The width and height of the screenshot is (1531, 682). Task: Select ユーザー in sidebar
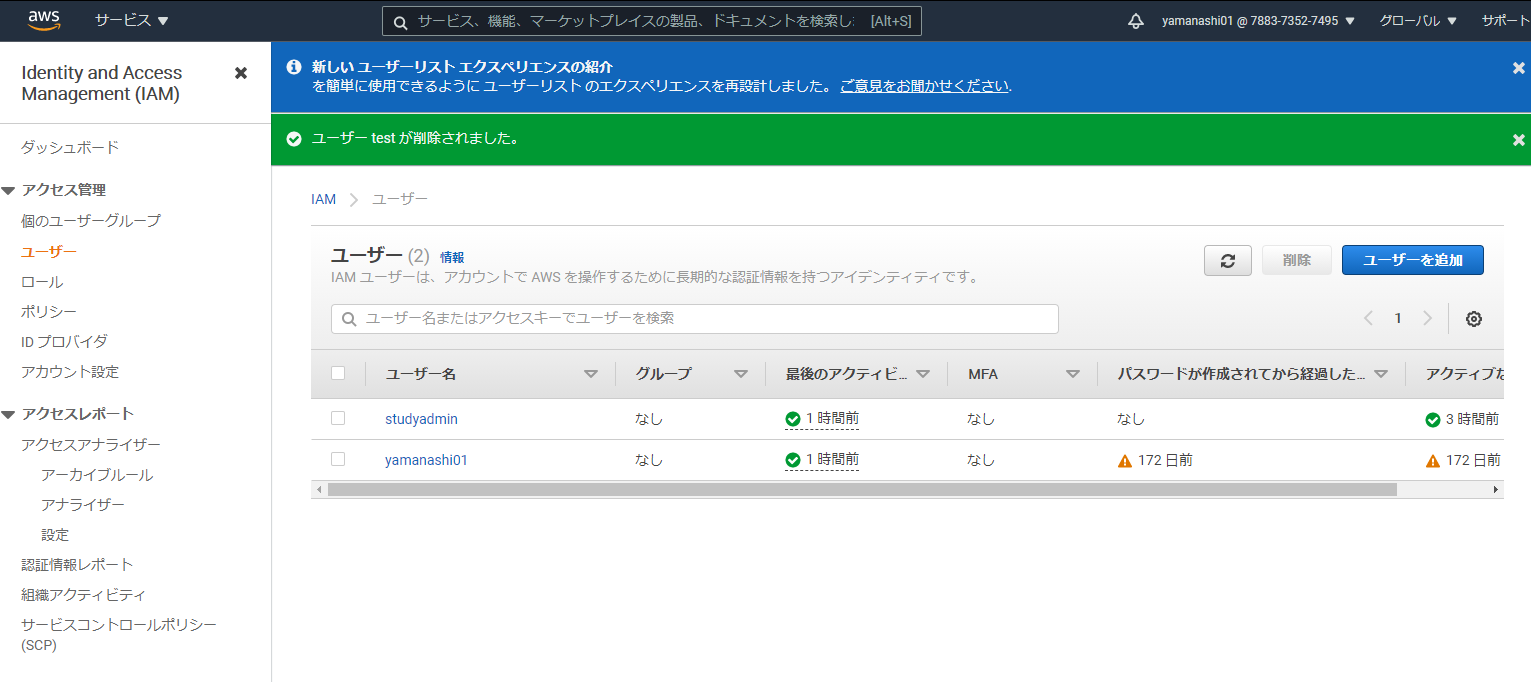pos(49,252)
